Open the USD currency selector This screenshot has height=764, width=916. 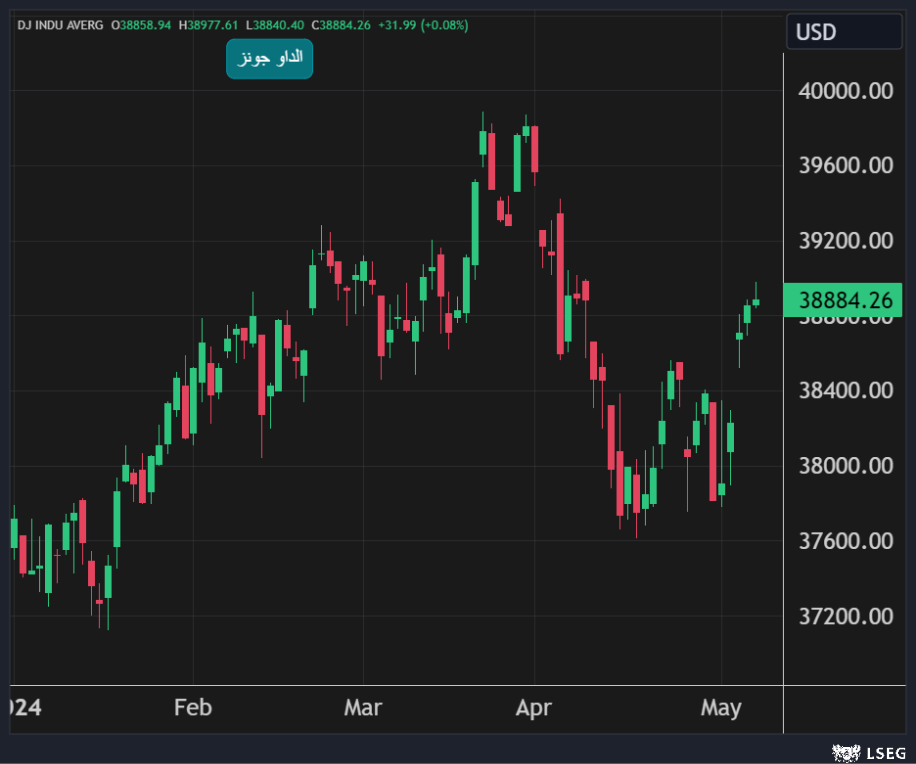click(843, 32)
